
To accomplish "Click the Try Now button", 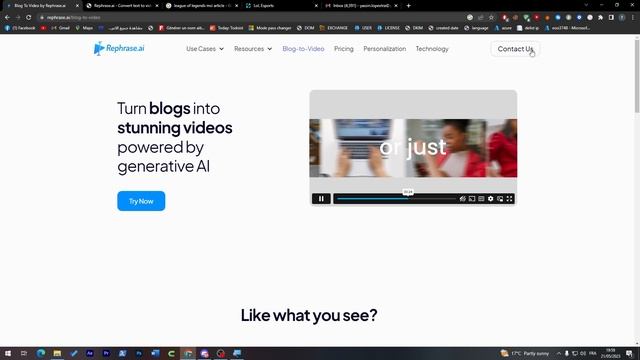I will [x=141, y=201].
